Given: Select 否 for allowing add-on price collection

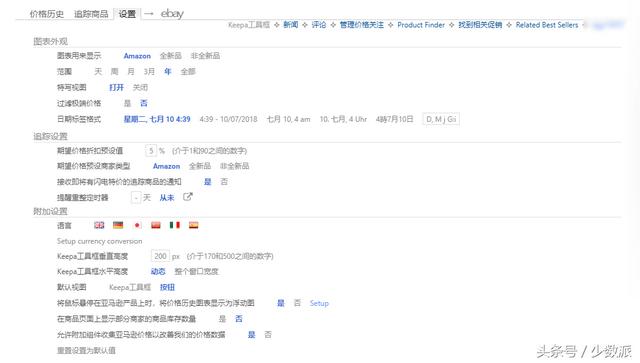Looking at the screenshot, I should coord(268,335).
